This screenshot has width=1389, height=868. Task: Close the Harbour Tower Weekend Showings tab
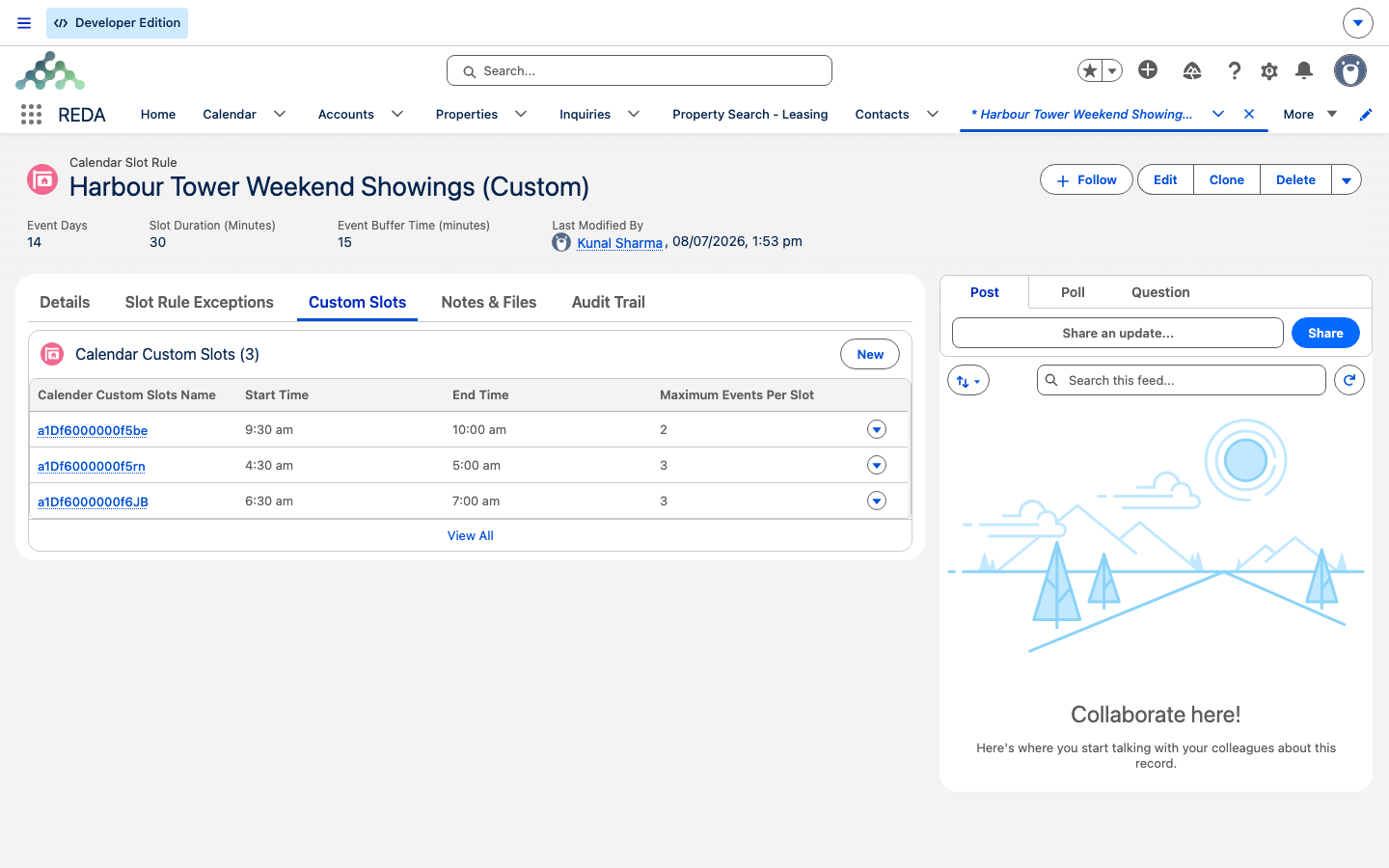pyautogui.click(x=1249, y=114)
